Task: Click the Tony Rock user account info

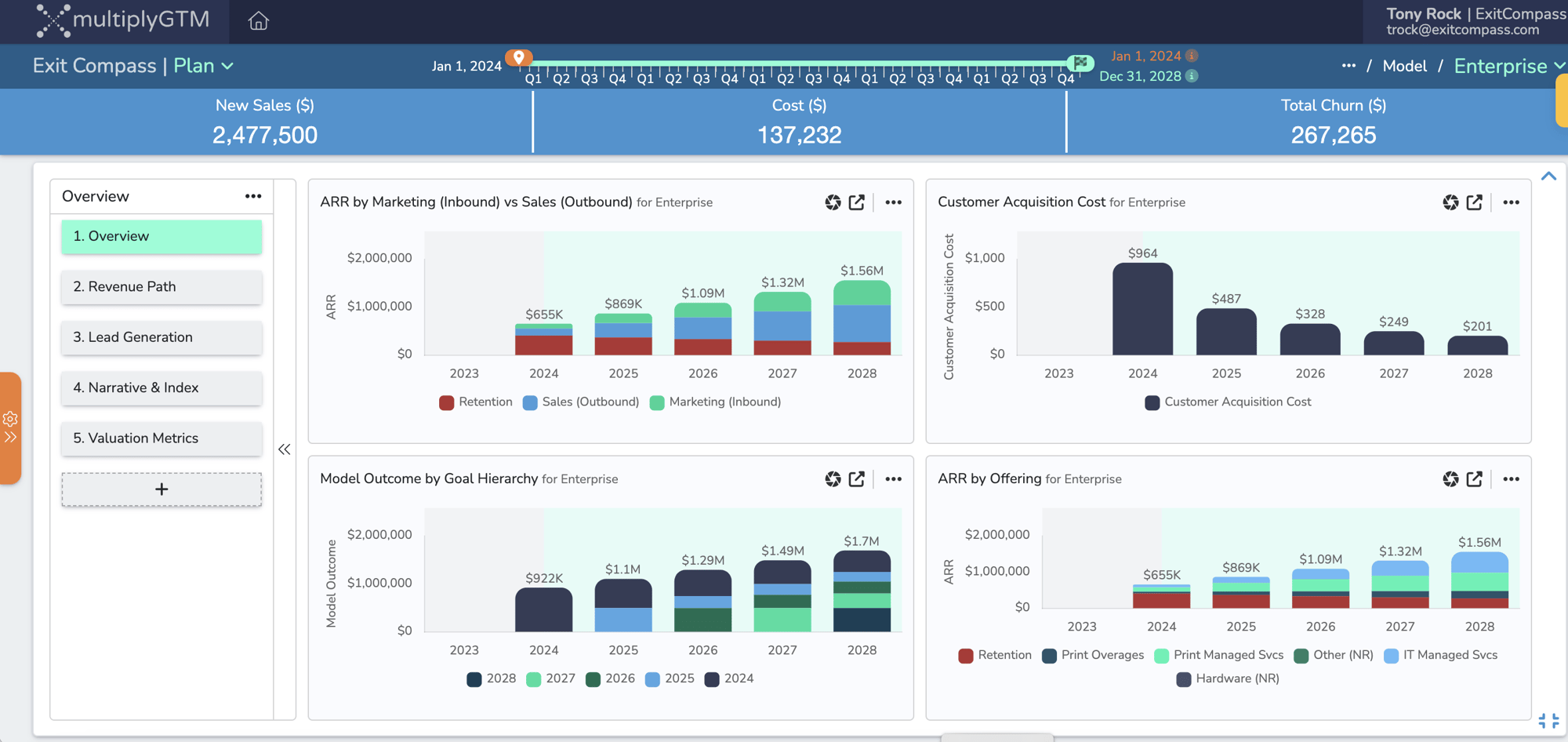Action: (1475, 21)
